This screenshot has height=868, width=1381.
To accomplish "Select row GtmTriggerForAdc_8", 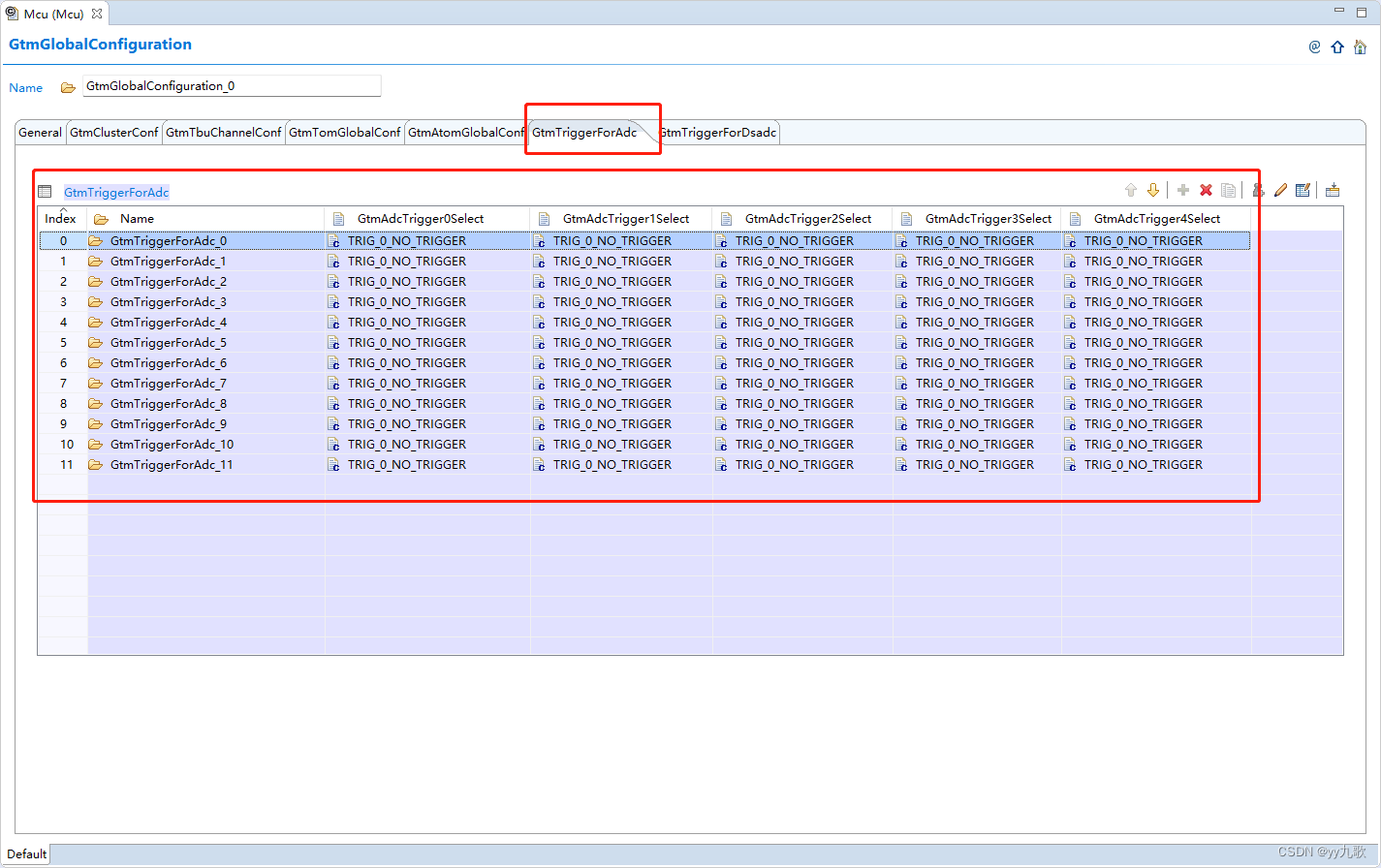I will coord(644,404).
